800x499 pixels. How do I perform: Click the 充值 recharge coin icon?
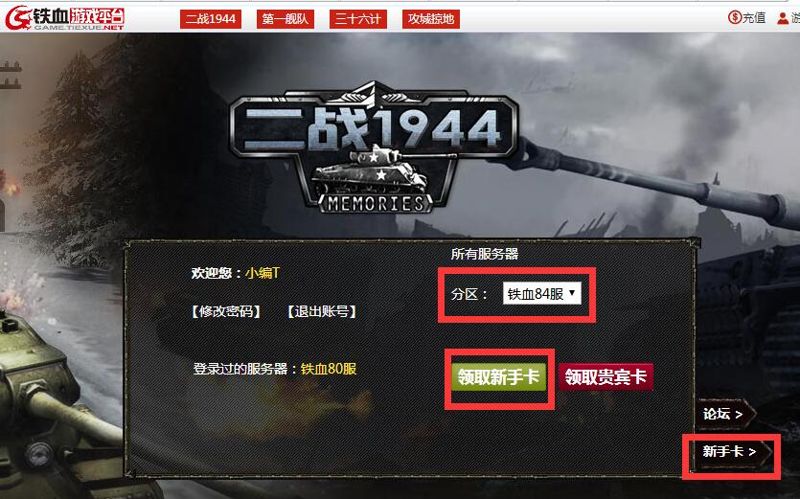(734, 18)
